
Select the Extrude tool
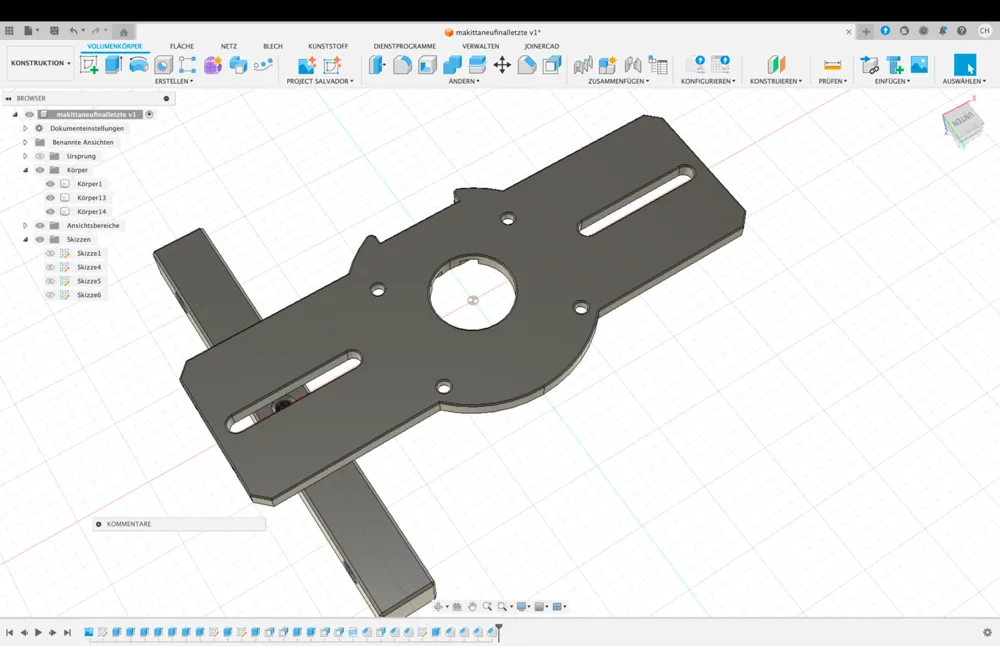pyautogui.click(x=114, y=64)
